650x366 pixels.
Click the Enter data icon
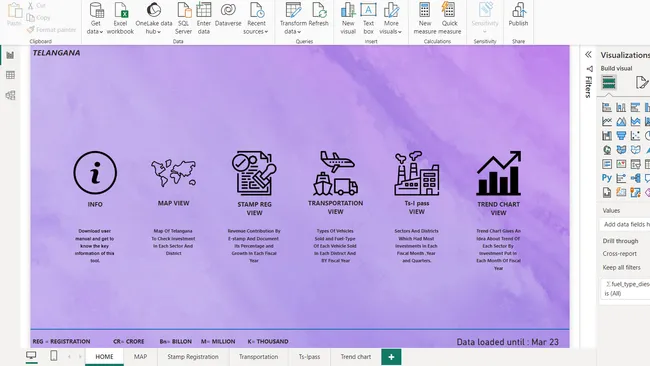204,10
